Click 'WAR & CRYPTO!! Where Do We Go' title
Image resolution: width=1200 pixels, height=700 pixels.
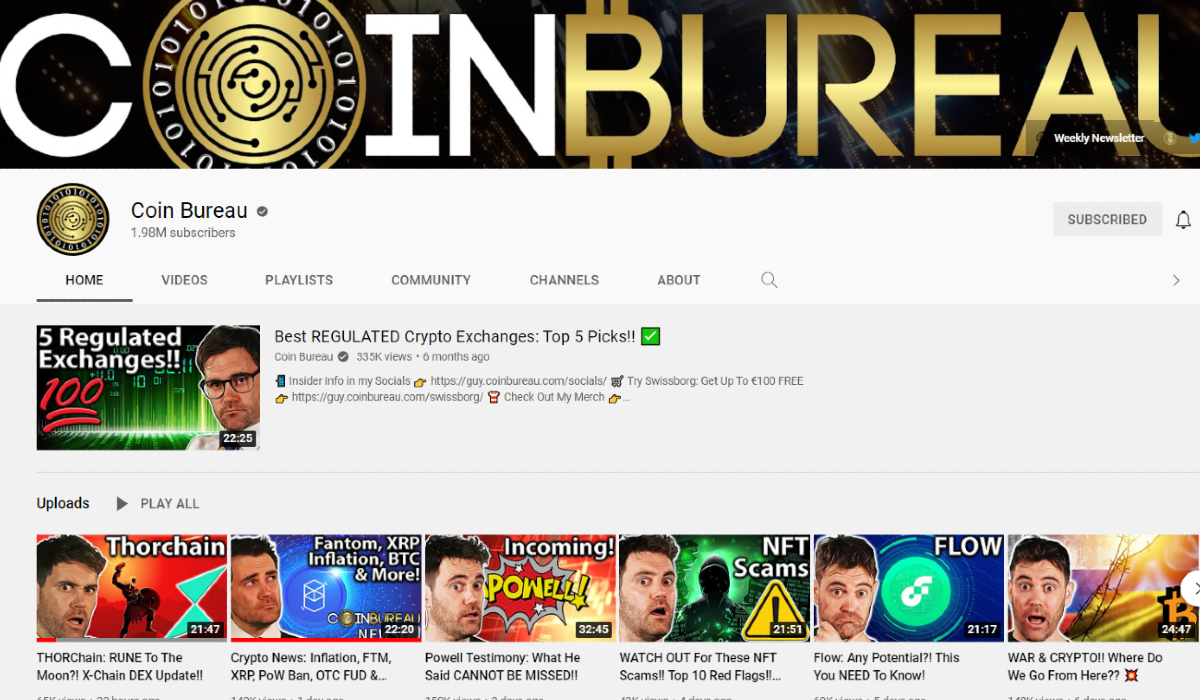point(1085,666)
